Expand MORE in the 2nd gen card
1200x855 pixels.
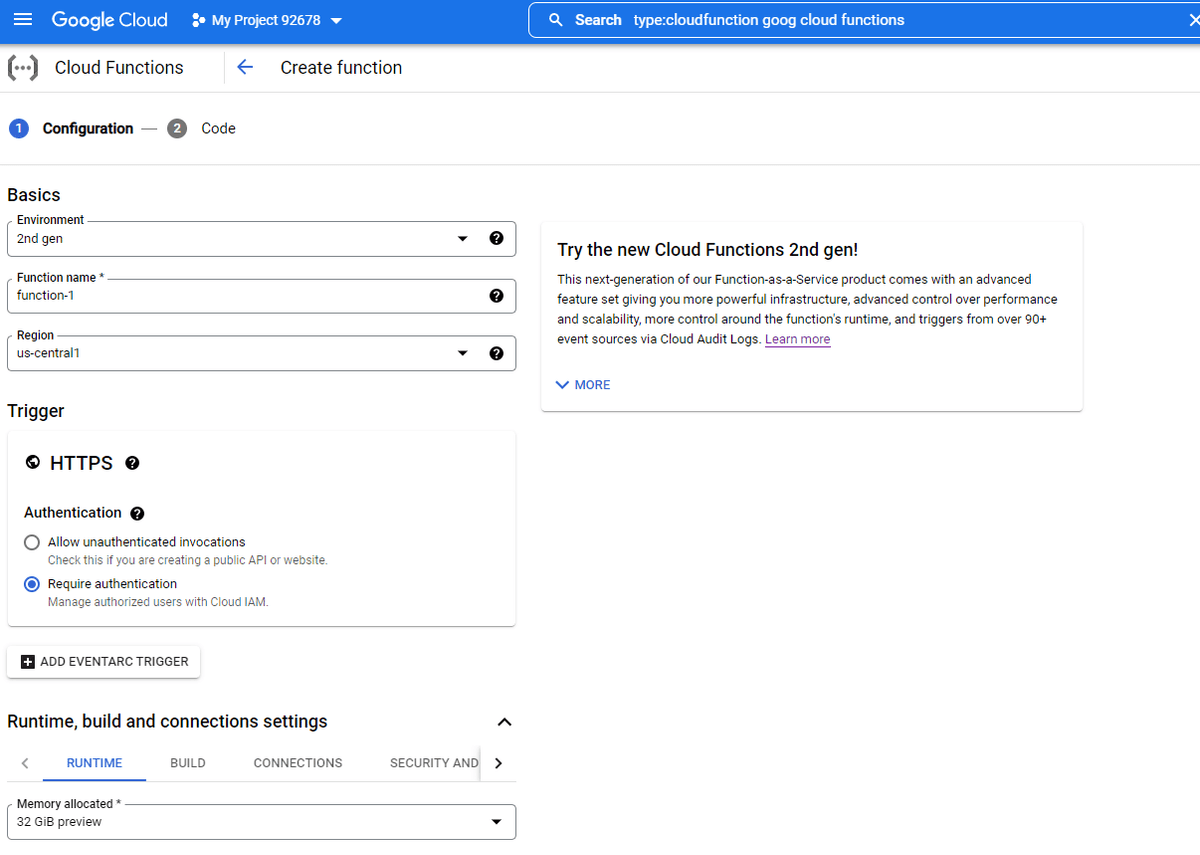[583, 385]
